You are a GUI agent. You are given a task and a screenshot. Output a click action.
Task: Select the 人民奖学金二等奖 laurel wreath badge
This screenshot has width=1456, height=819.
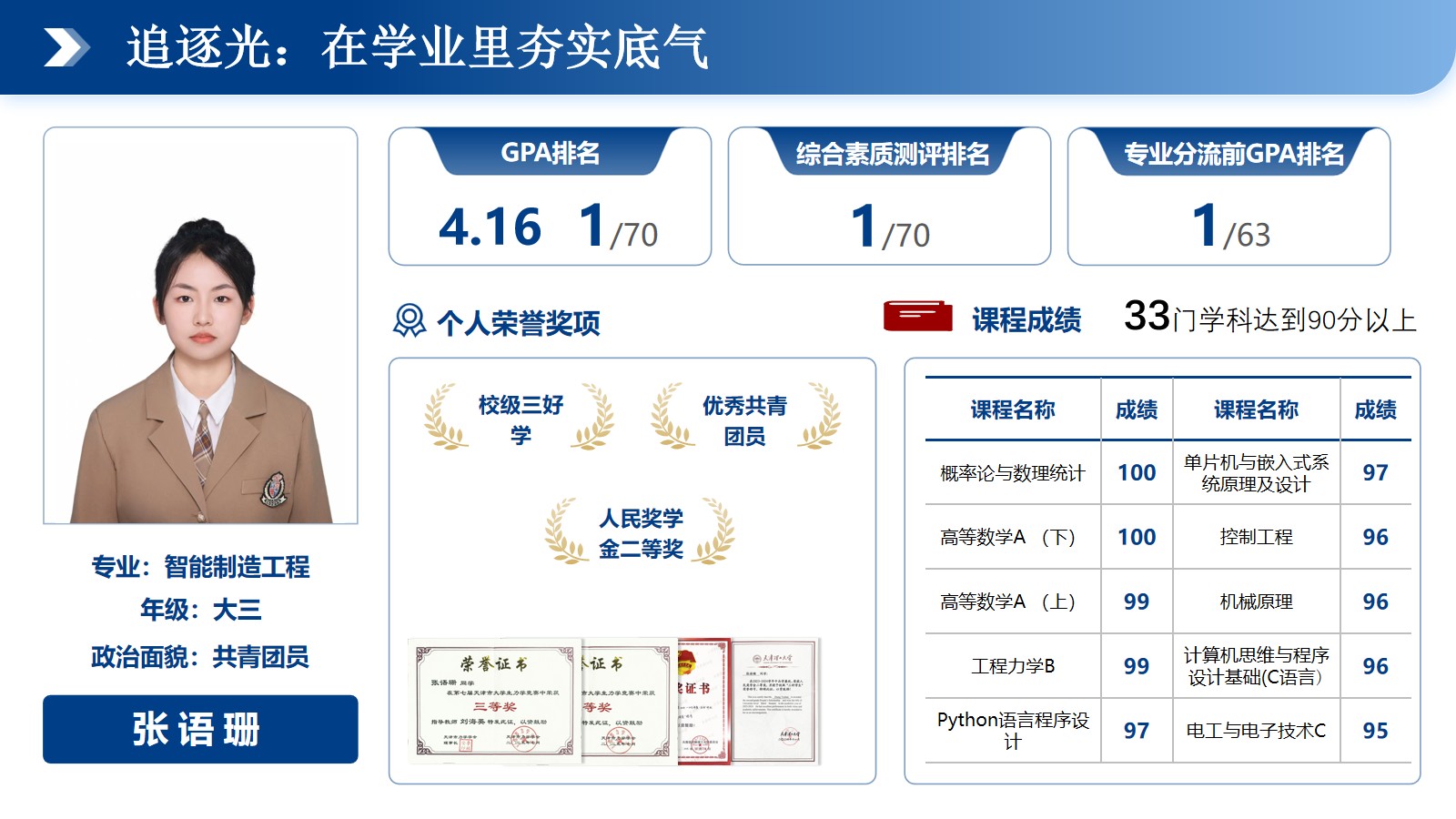(x=640, y=533)
